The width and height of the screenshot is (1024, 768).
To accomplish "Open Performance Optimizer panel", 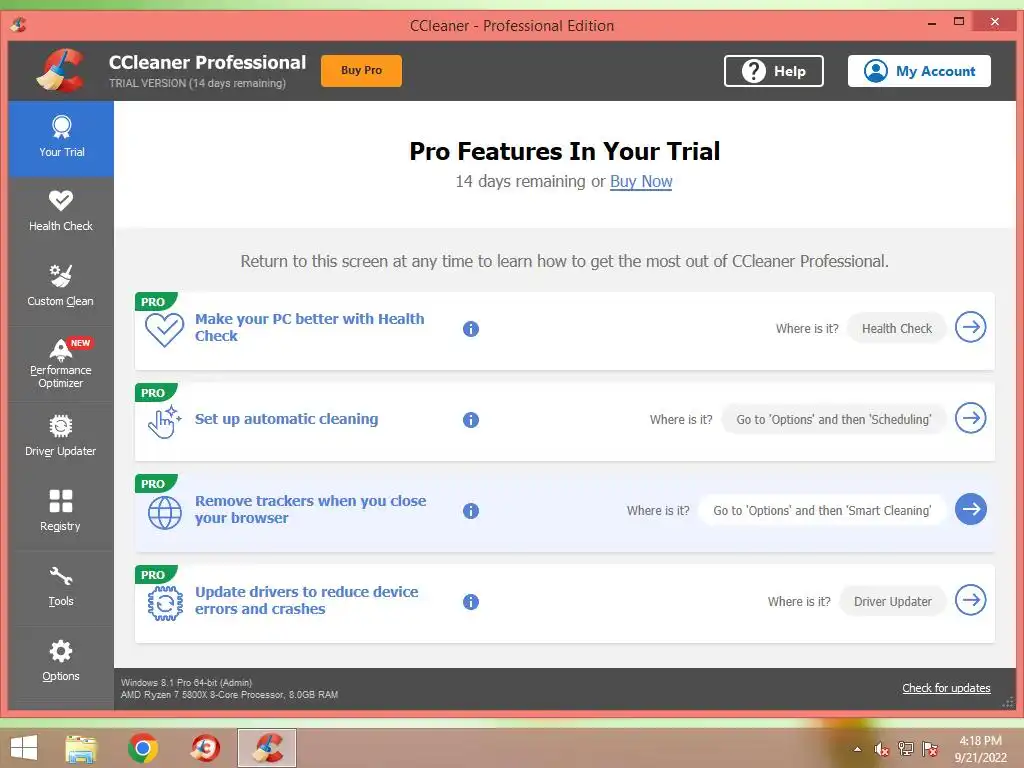I will coord(61,364).
